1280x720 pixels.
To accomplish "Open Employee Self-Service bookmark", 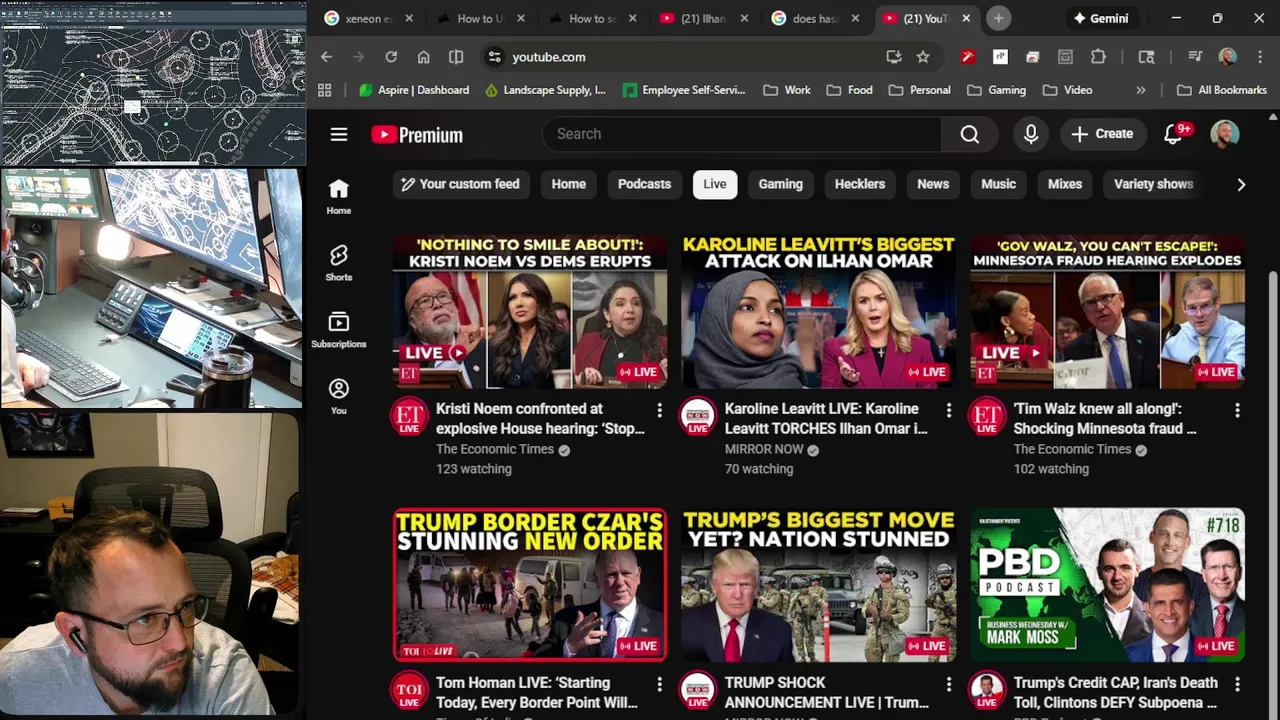I will click(x=684, y=90).
